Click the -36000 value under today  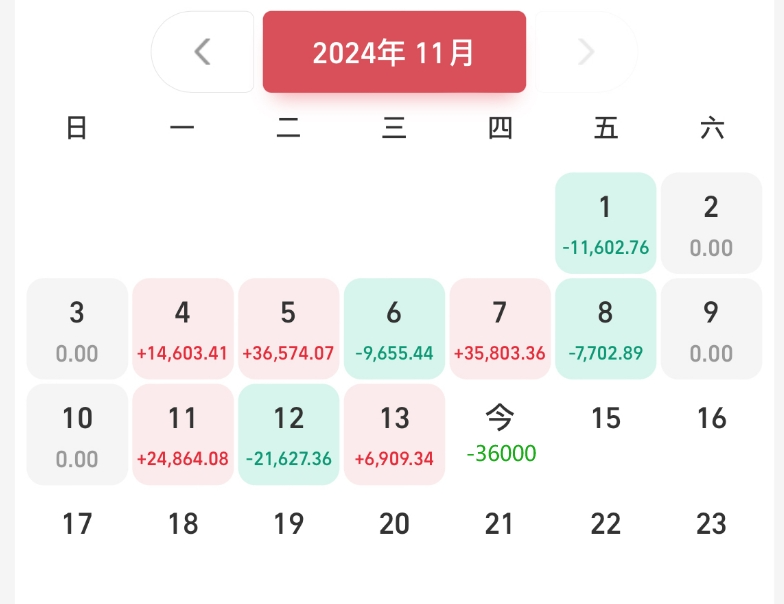point(501,454)
